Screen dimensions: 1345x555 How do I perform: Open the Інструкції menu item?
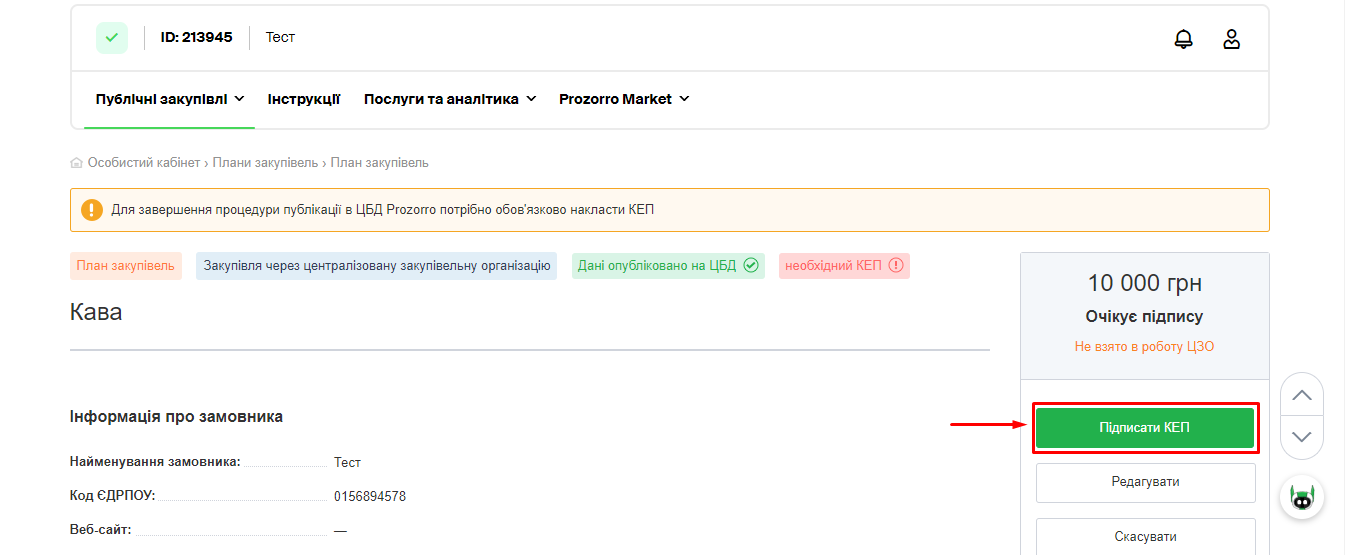(304, 99)
